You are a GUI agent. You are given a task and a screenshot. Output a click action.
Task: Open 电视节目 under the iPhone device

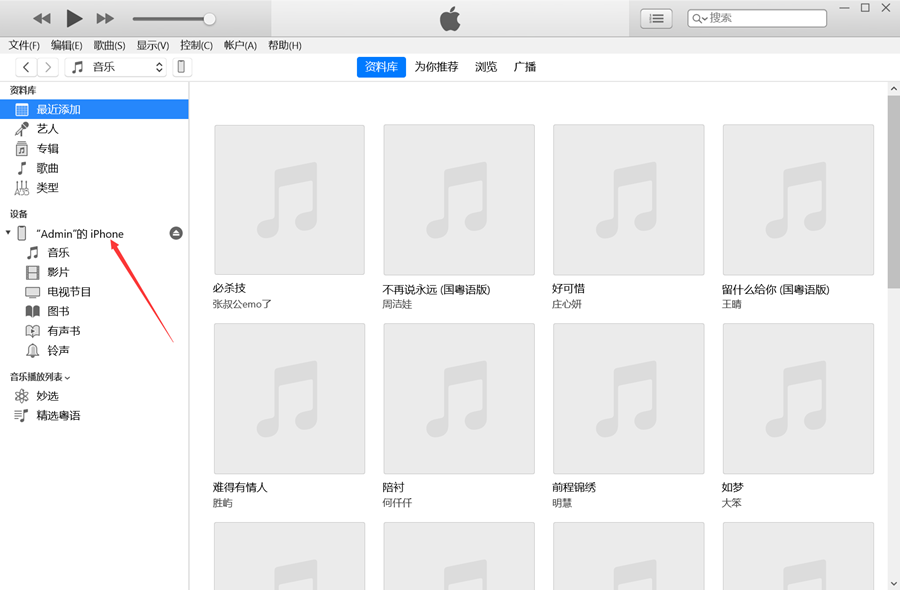pos(69,292)
